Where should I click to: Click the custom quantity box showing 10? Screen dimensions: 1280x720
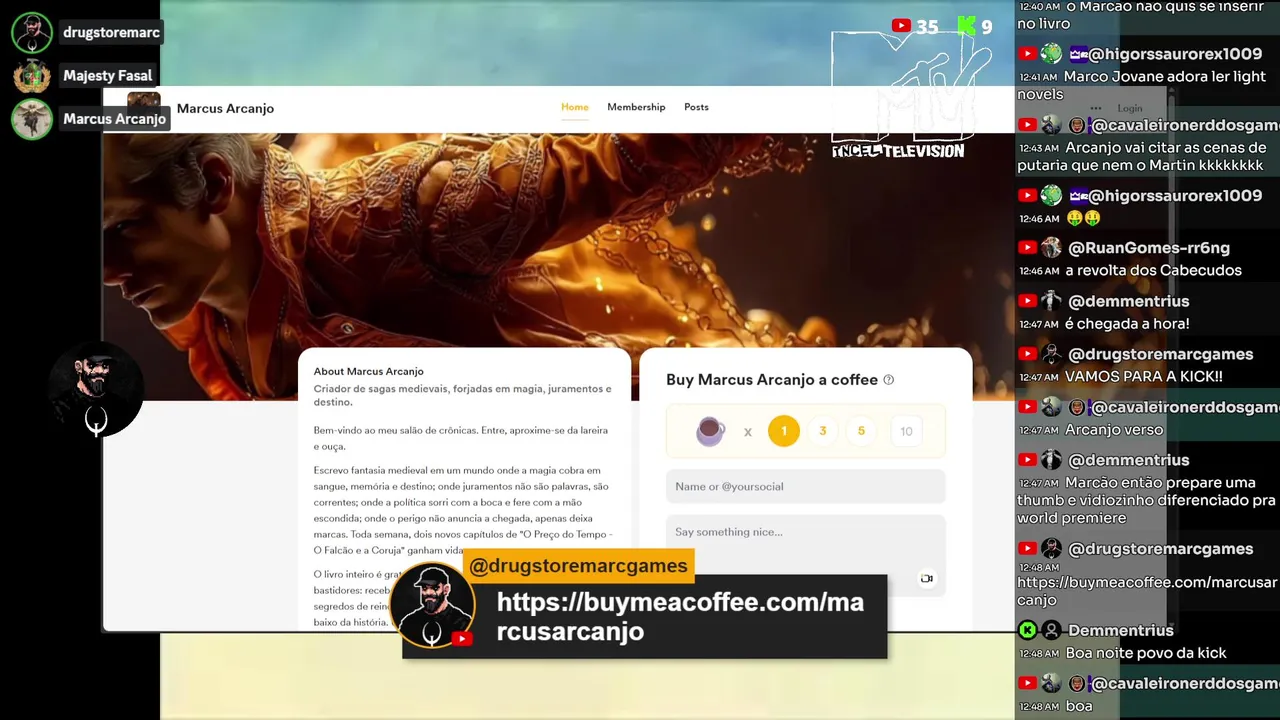click(x=906, y=431)
